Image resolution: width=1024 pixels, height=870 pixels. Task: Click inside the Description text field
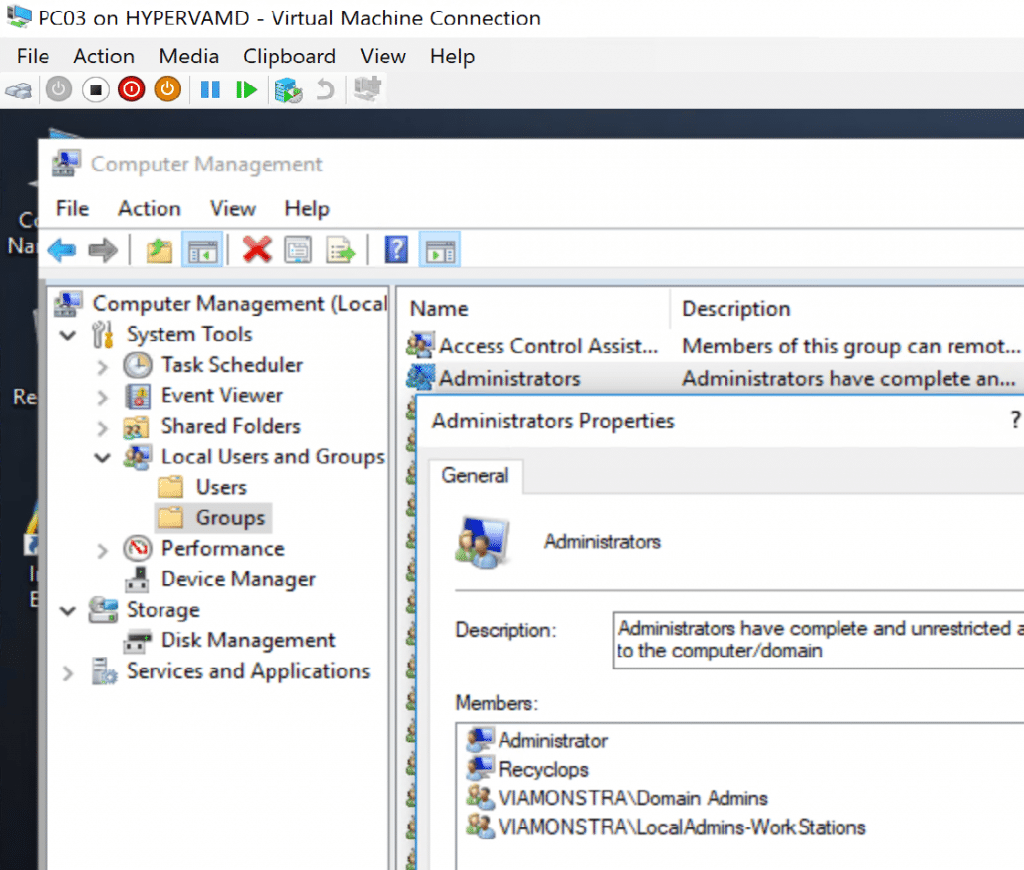(815, 640)
